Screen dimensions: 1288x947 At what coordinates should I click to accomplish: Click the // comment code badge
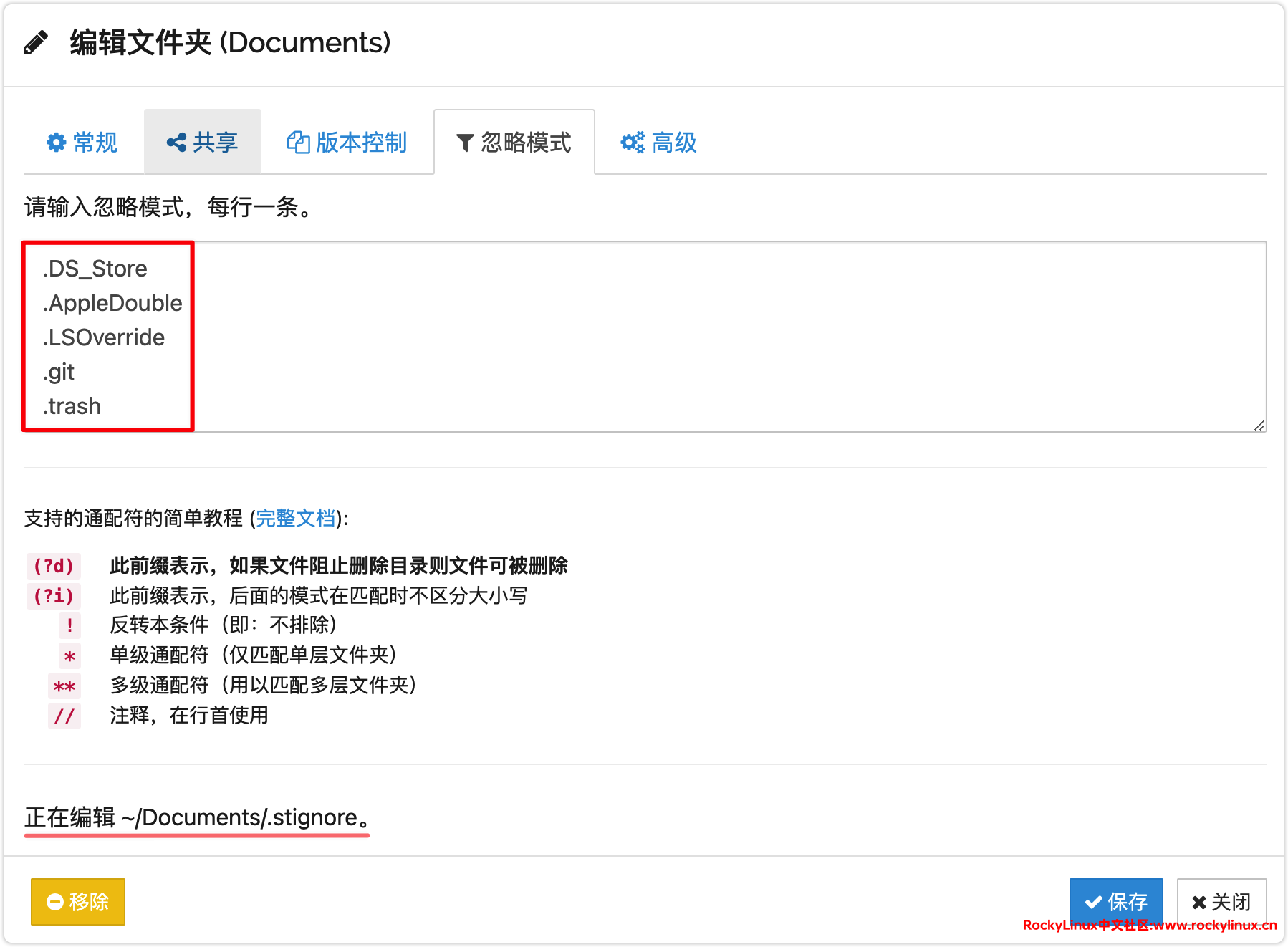click(64, 716)
